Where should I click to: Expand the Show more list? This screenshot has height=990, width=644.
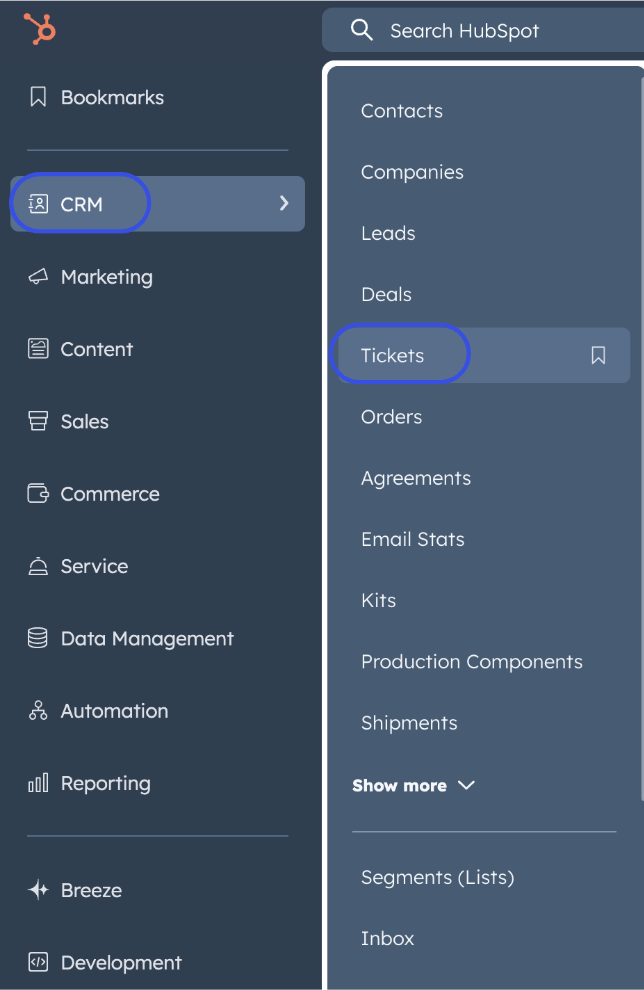click(413, 785)
